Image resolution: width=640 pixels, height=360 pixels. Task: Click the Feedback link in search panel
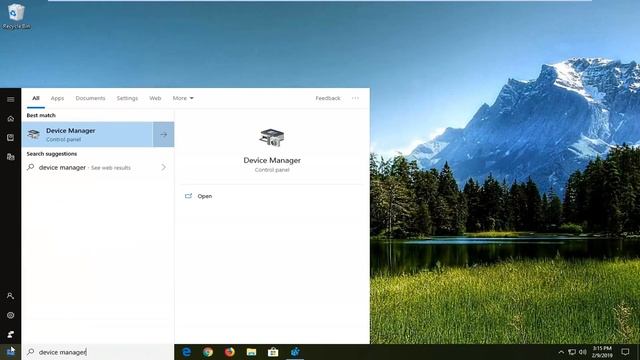328,98
